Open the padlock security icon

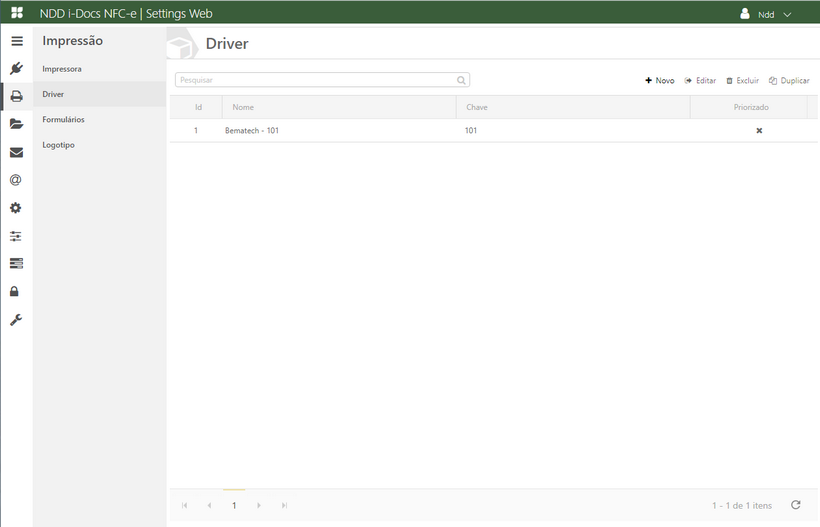point(15,291)
